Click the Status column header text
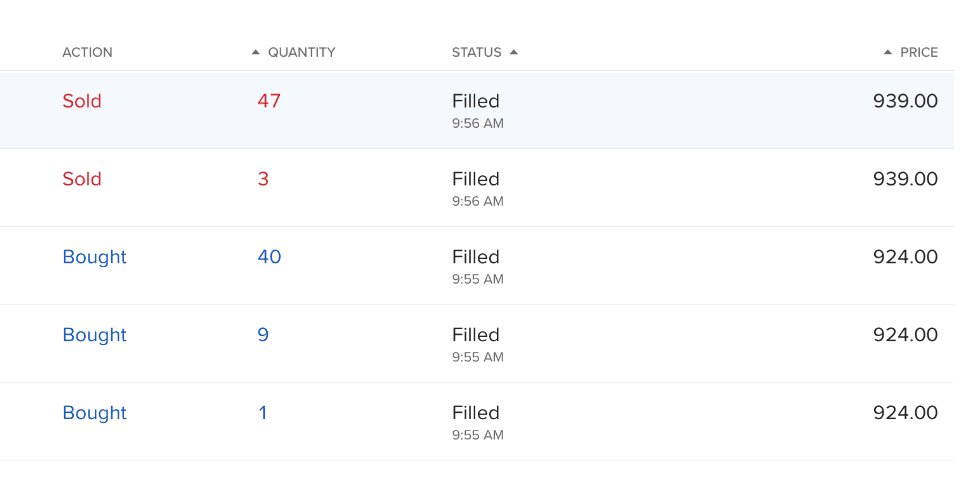The height and width of the screenshot is (478, 970). 476,52
